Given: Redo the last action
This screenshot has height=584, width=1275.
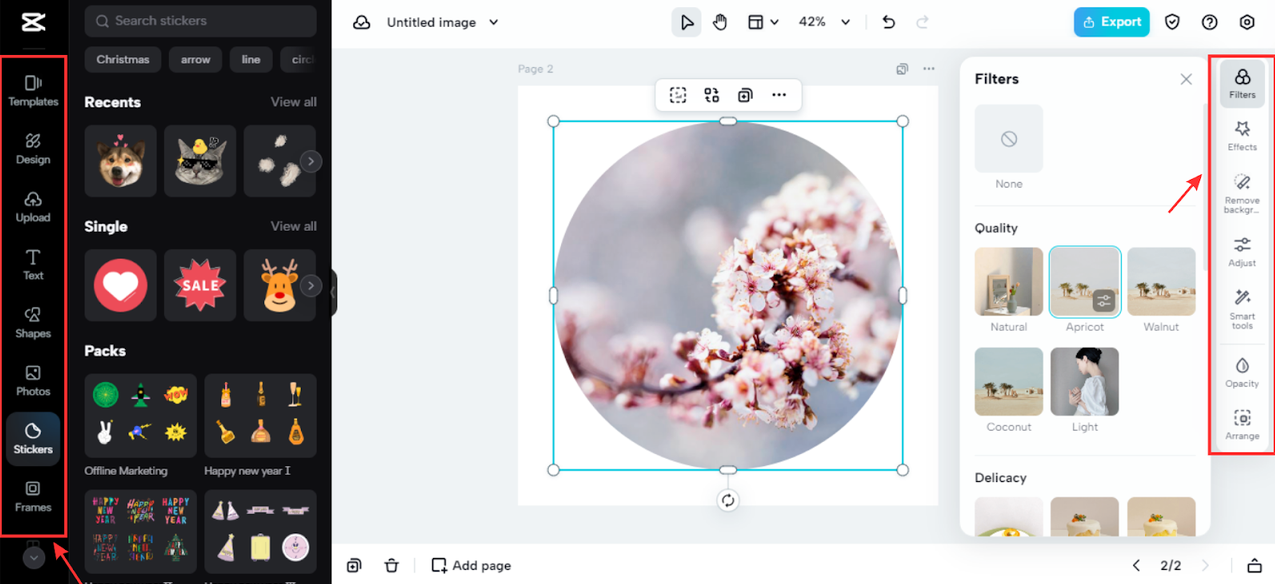Looking at the screenshot, I should pyautogui.click(x=922, y=22).
